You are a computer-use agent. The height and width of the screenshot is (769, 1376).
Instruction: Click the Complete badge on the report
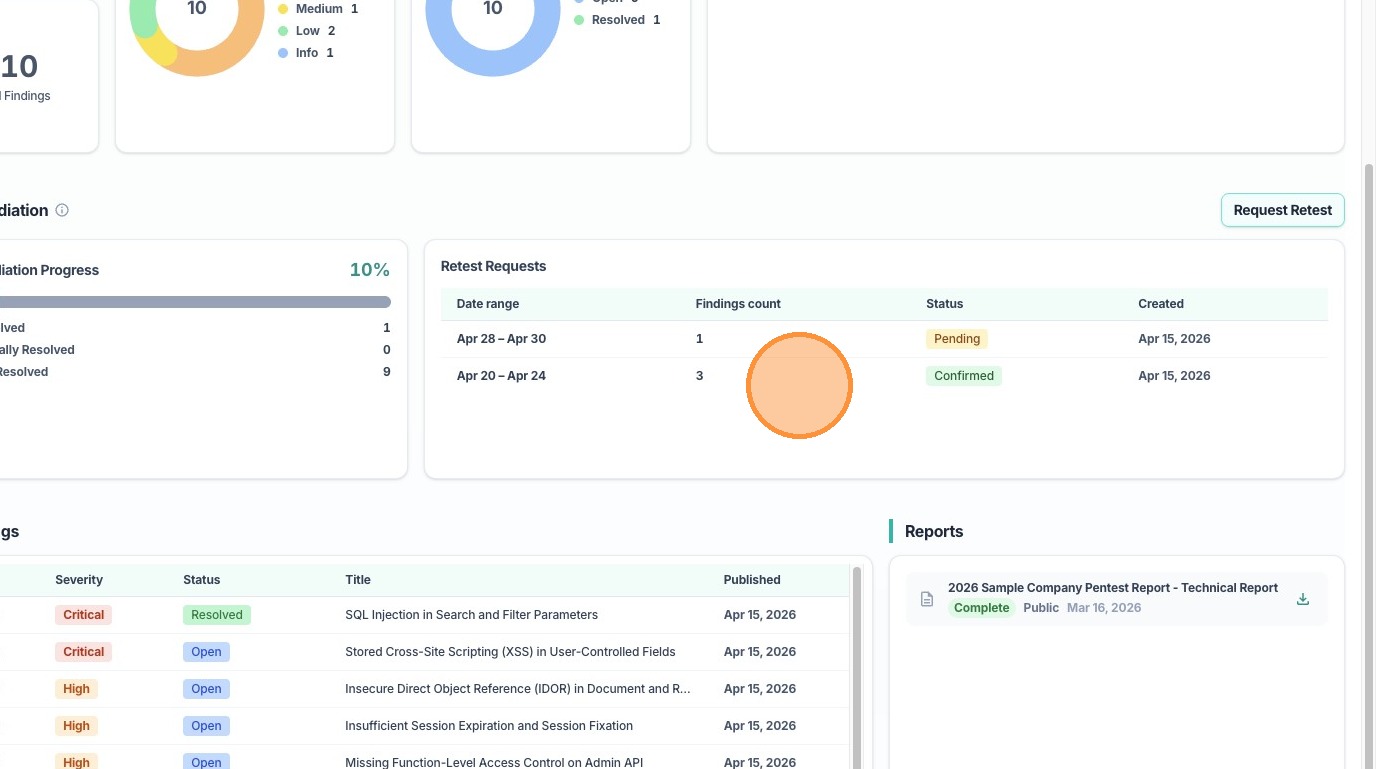tap(981, 608)
